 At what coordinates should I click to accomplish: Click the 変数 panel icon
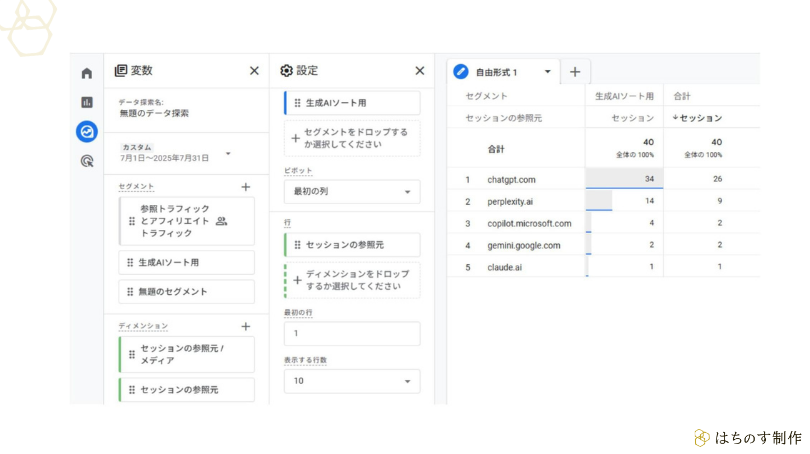[121, 71]
